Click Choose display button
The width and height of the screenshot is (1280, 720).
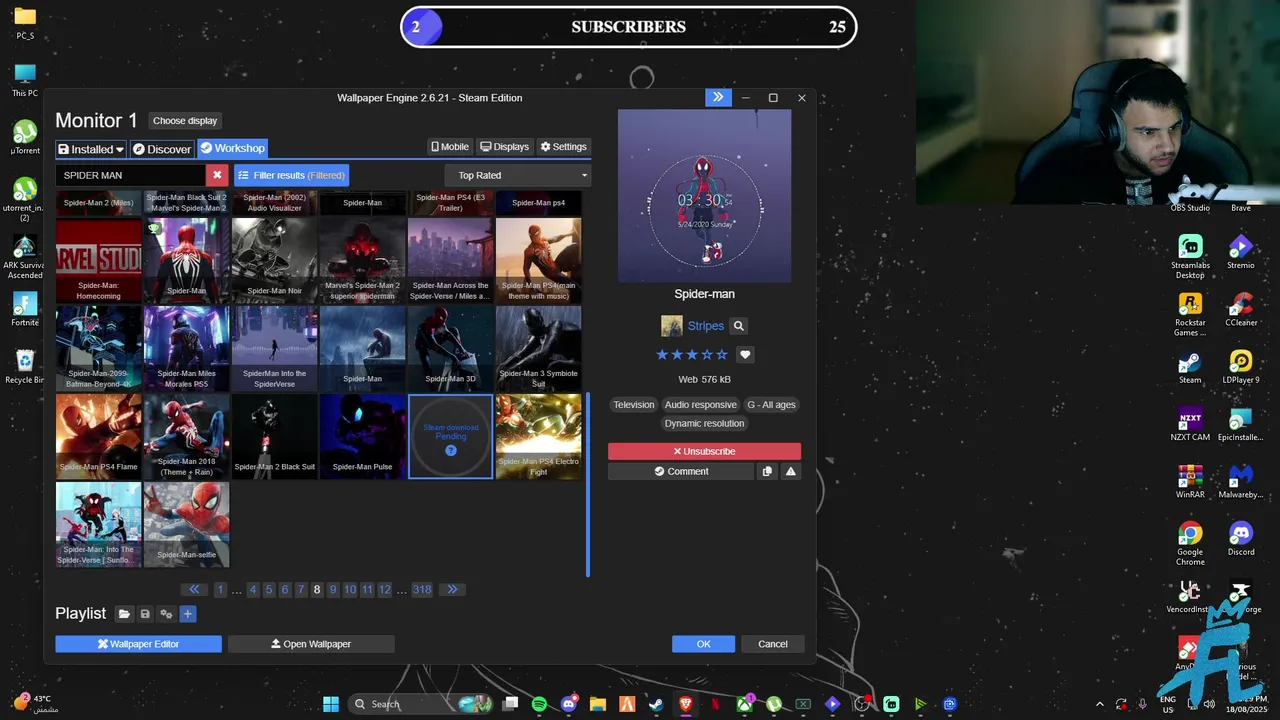[x=185, y=120]
